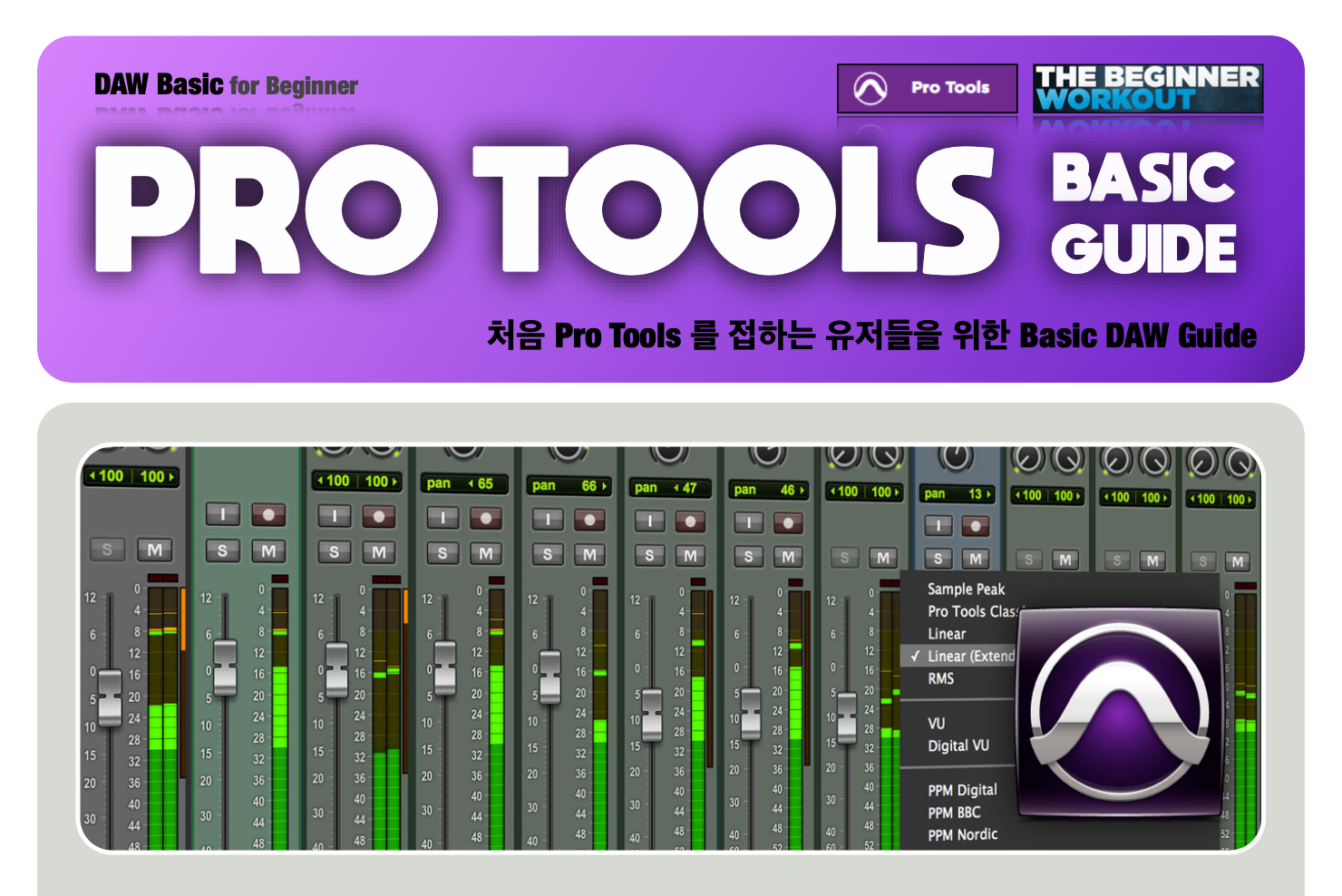Click the pan 47 value display
This screenshot has width=1342, height=896.
pyautogui.click(x=671, y=488)
